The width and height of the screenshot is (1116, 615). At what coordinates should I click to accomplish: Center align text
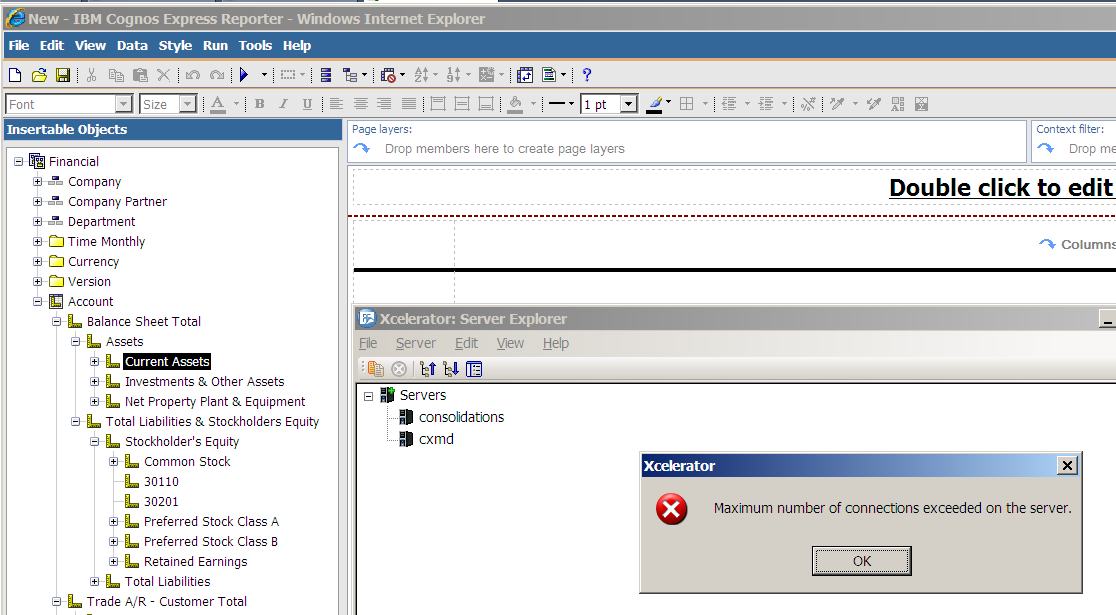point(361,104)
